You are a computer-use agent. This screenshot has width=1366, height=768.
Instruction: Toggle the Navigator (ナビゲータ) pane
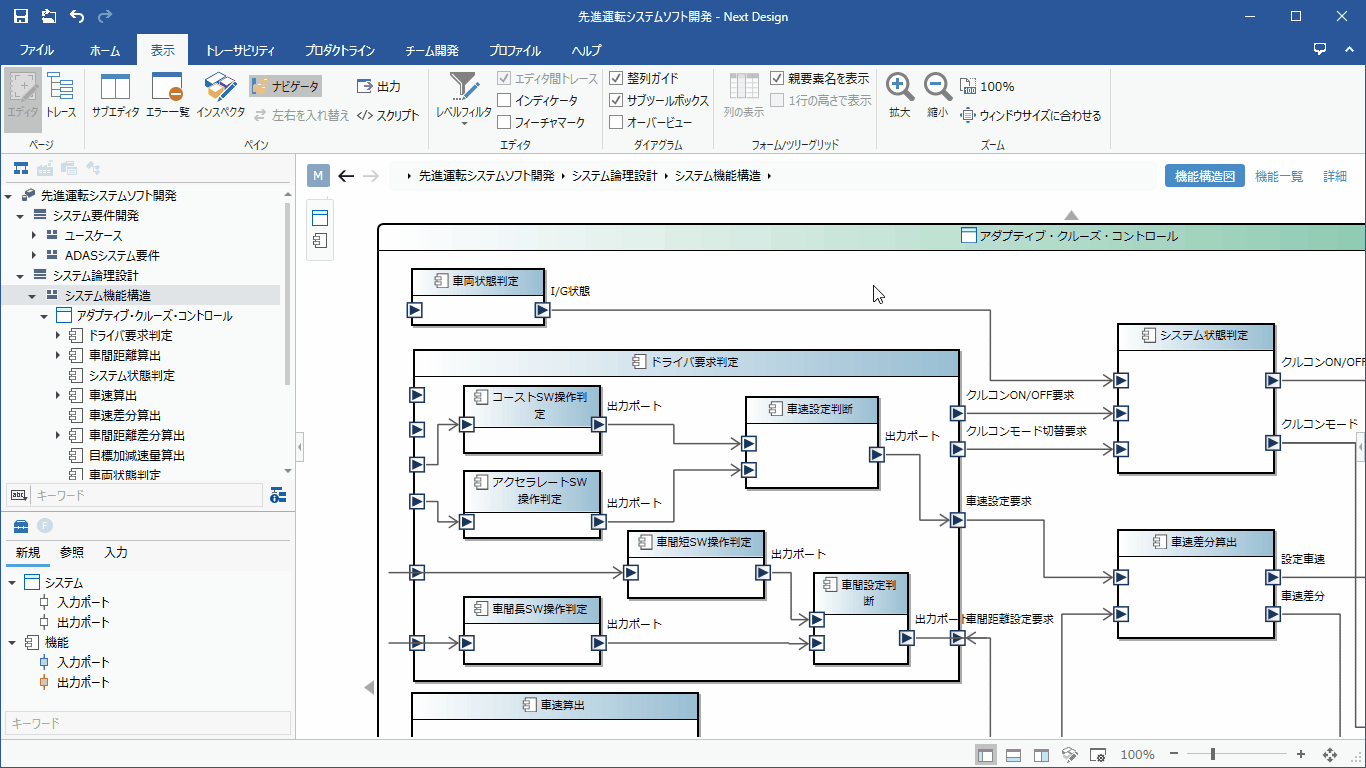coord(286,87)
